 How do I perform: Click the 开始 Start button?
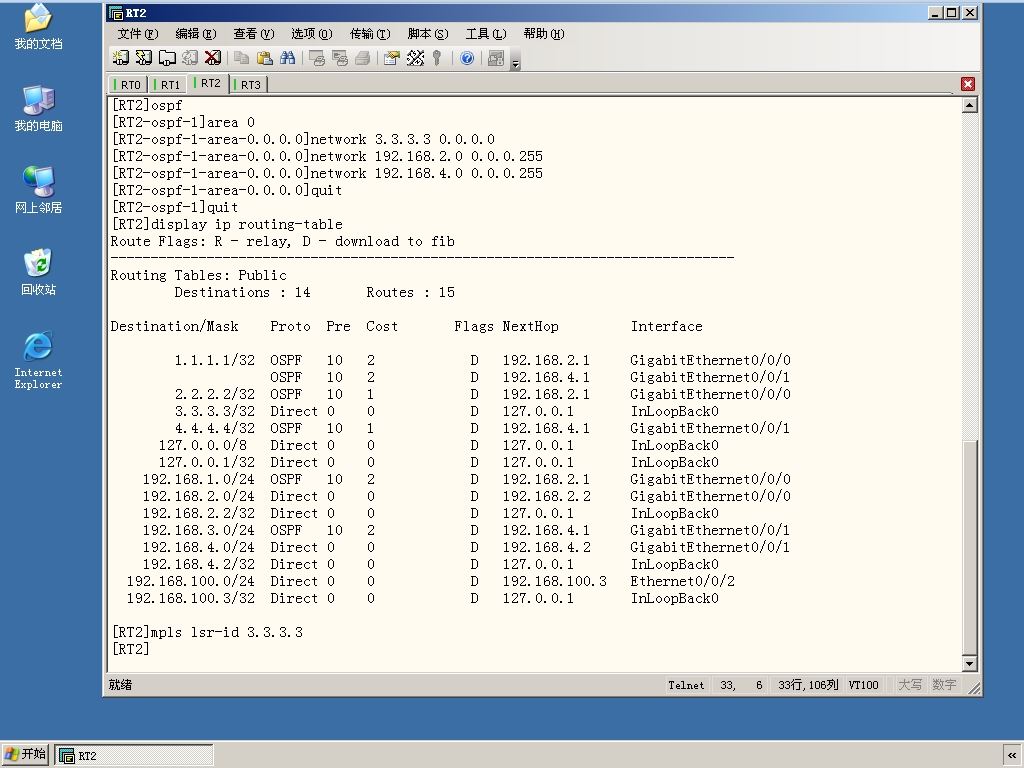pos(25,754)
